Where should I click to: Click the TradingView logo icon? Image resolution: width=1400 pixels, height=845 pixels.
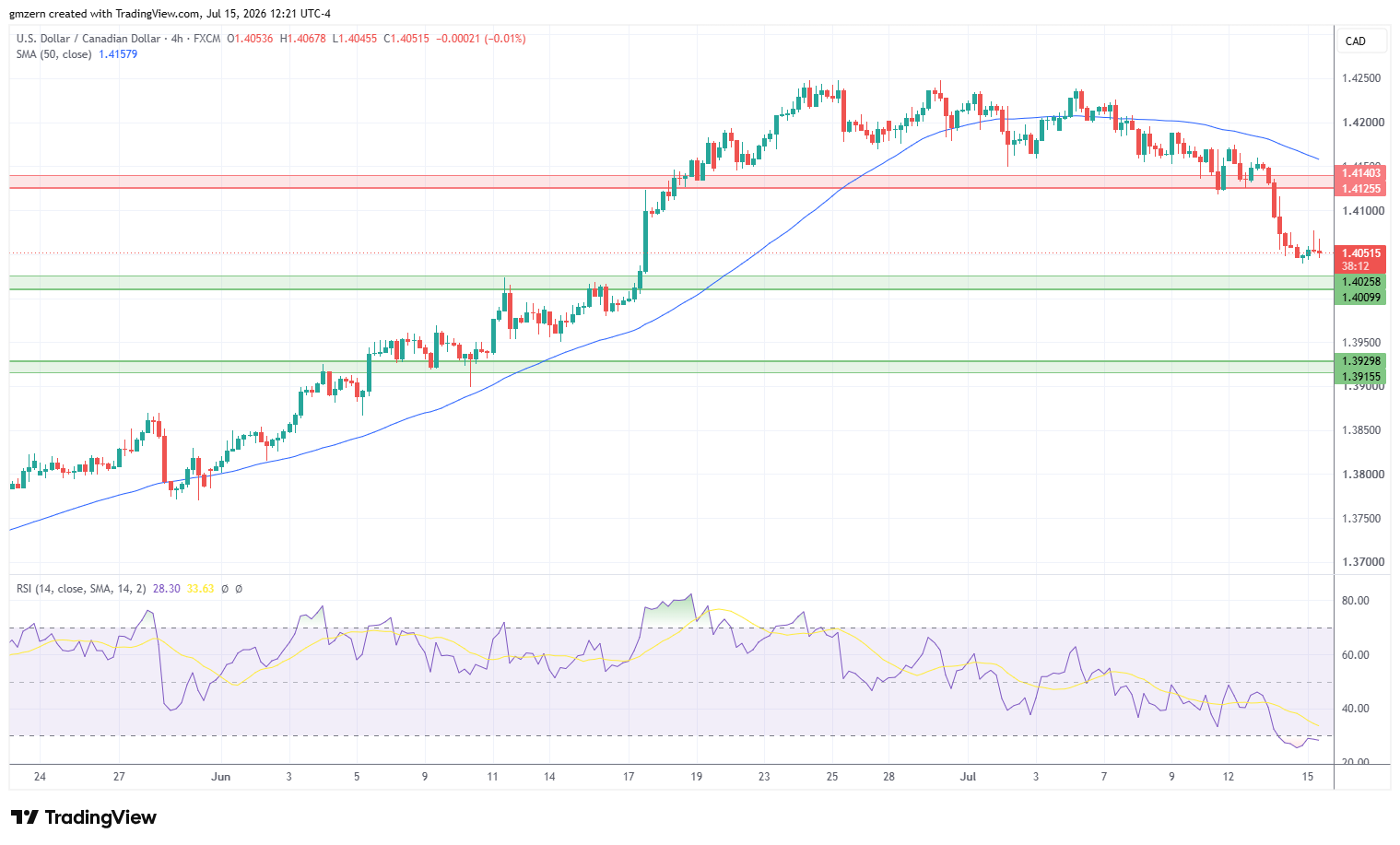[25, 817]
